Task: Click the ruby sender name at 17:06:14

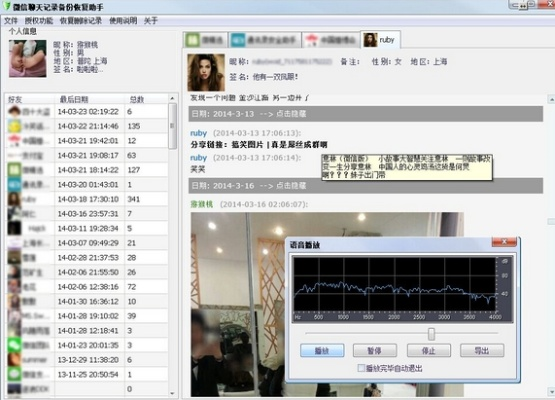Action: [199, 158]
